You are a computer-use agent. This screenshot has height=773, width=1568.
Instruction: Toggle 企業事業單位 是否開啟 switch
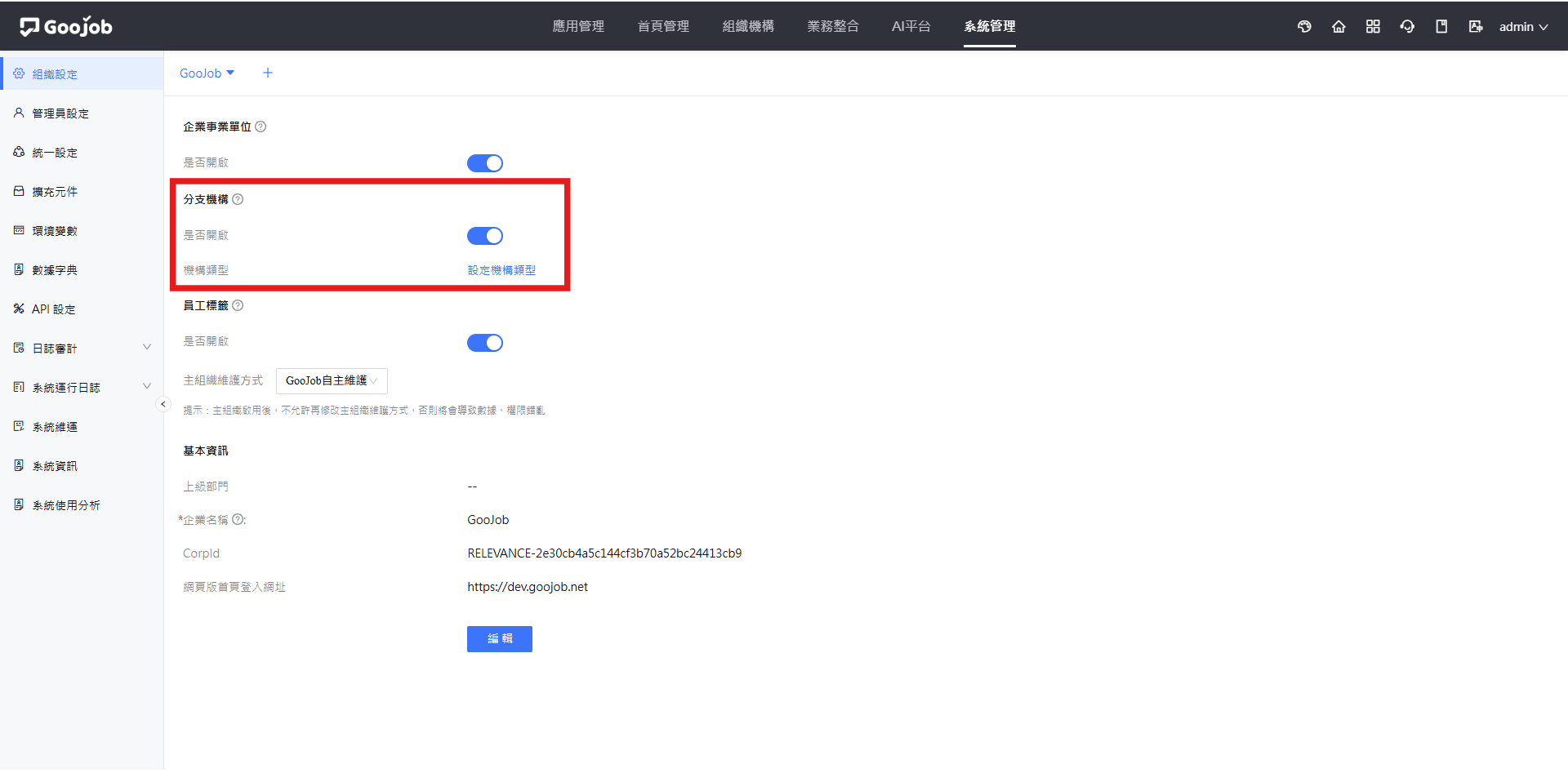click(485, 163)
